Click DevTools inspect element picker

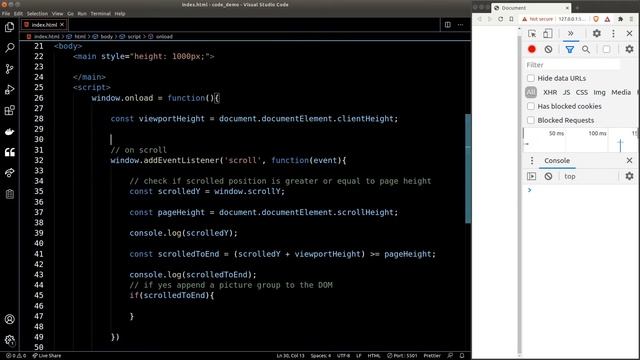[532, 33]
